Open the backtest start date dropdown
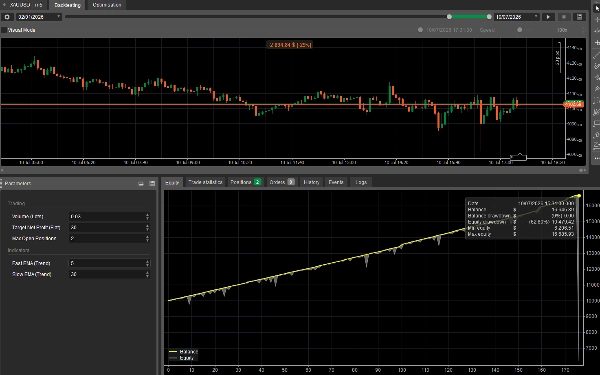This screenshot has height=375, width=600. [39, 17]
